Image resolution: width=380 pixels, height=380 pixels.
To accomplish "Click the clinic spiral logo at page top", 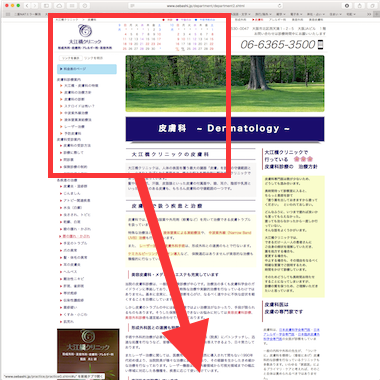I will pyautogui.click(x=85, y=31).
